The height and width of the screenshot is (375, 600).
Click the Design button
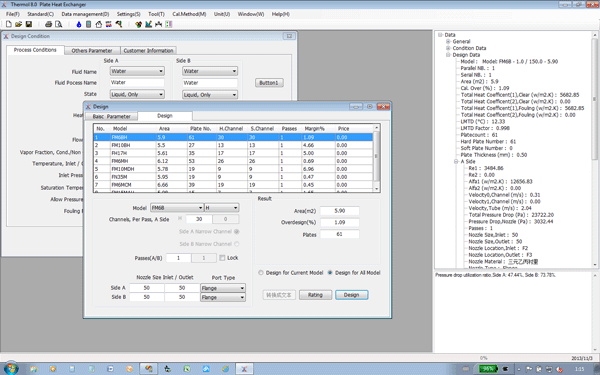coord(351,295)
